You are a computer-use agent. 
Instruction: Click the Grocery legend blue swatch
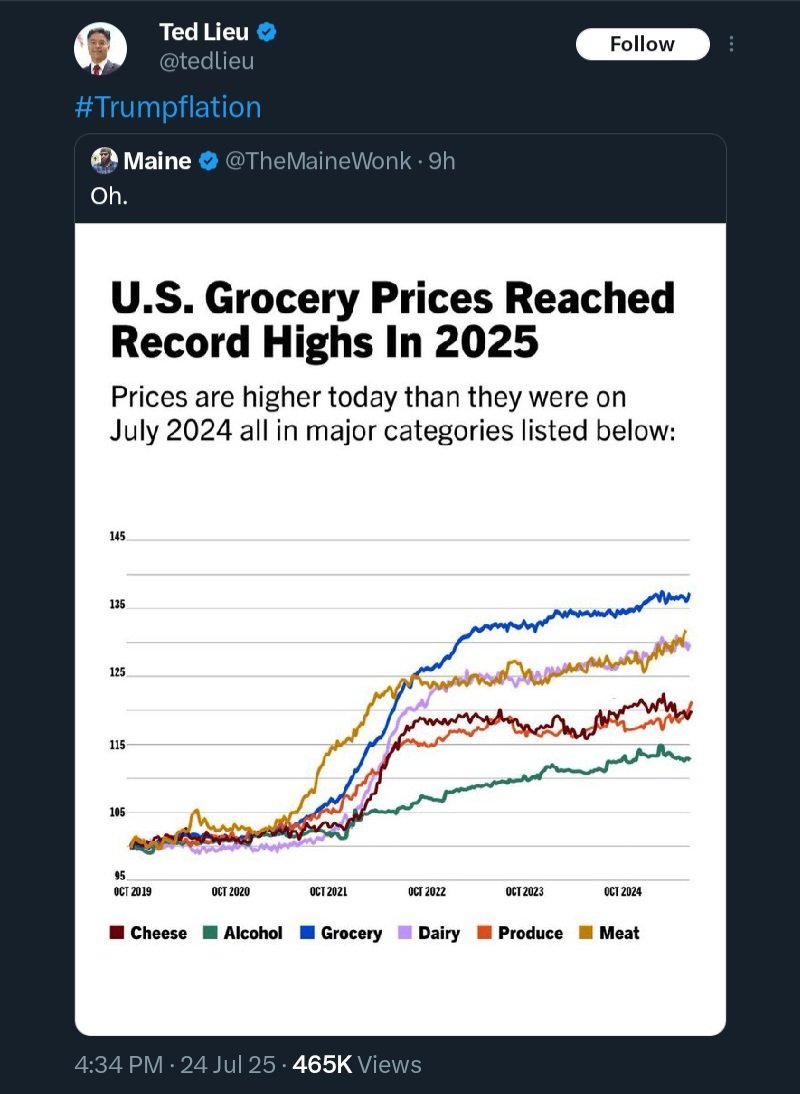tap(307, 933)
